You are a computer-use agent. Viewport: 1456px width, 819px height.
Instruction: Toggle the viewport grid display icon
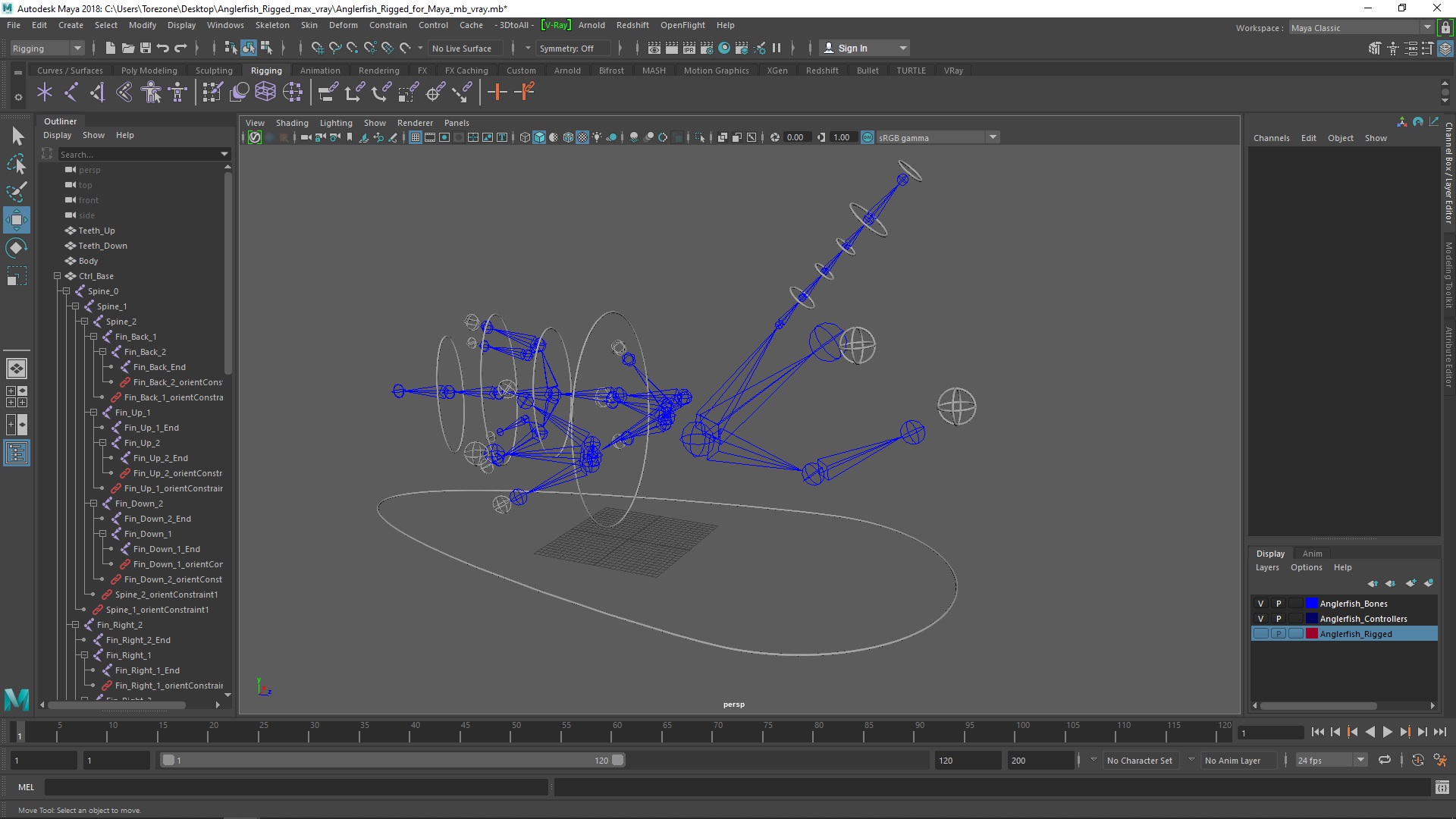point(416,137)
